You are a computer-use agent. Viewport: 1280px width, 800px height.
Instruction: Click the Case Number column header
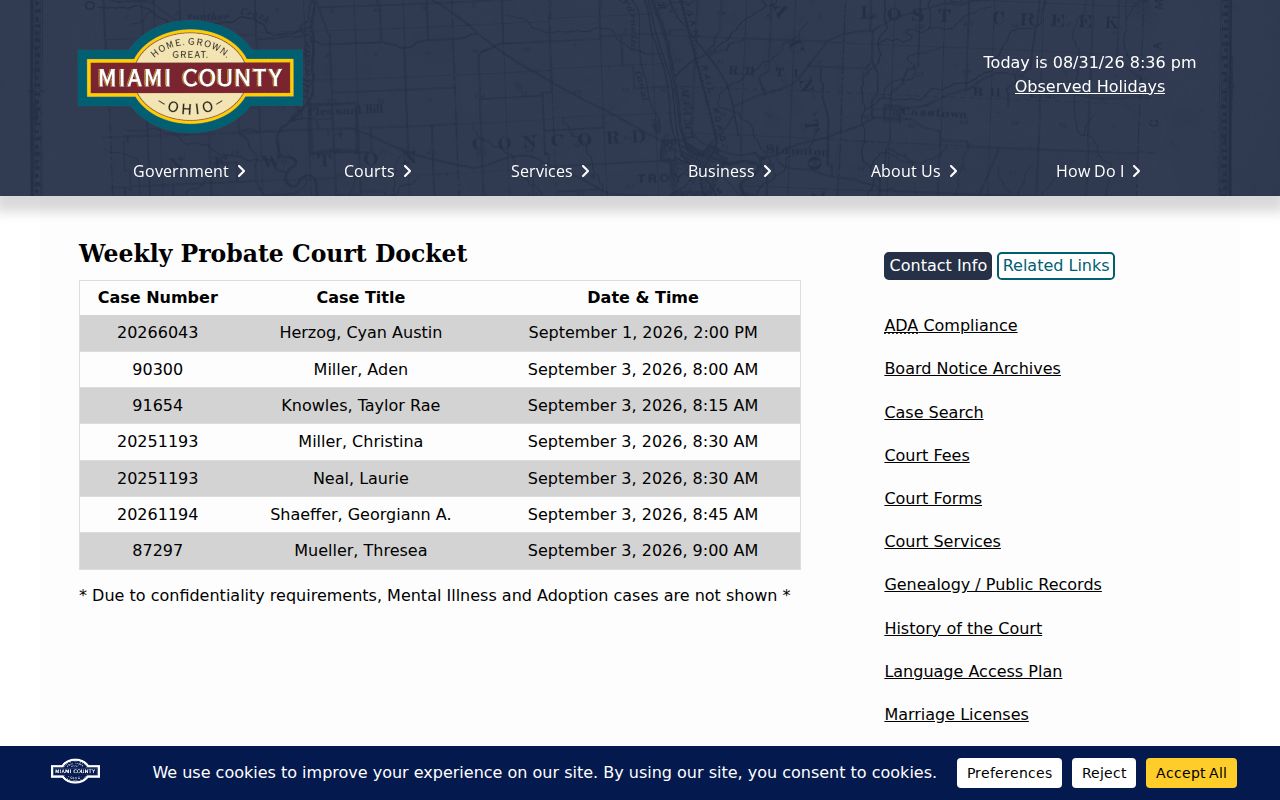pyautogui.click(x=158, y=297)
